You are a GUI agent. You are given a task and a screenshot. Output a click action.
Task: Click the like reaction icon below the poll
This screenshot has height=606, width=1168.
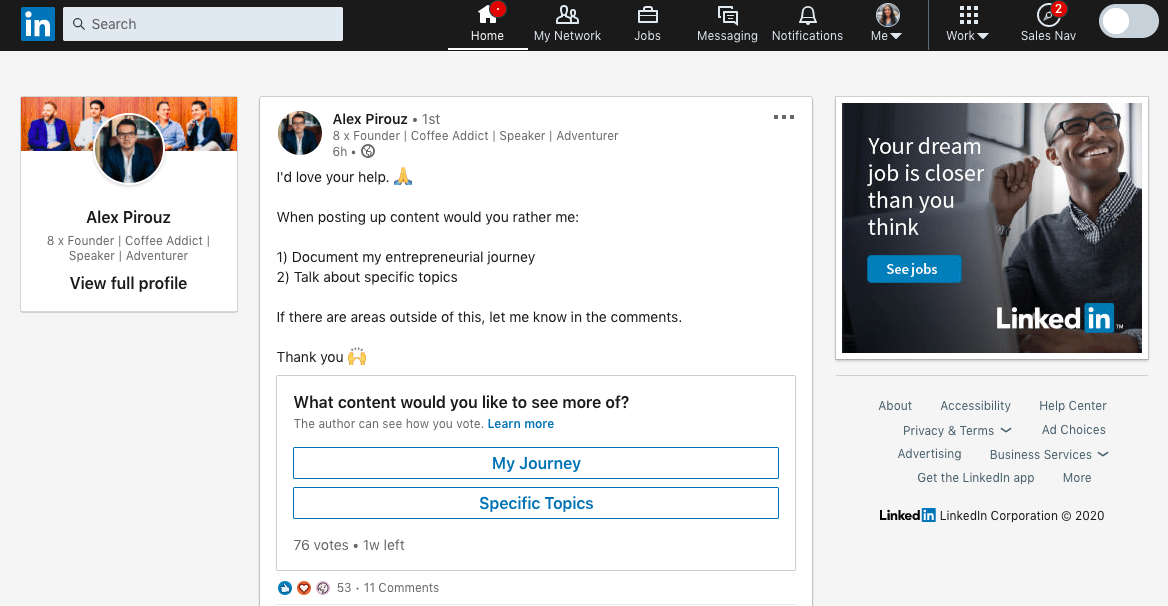tap(285, 588)
